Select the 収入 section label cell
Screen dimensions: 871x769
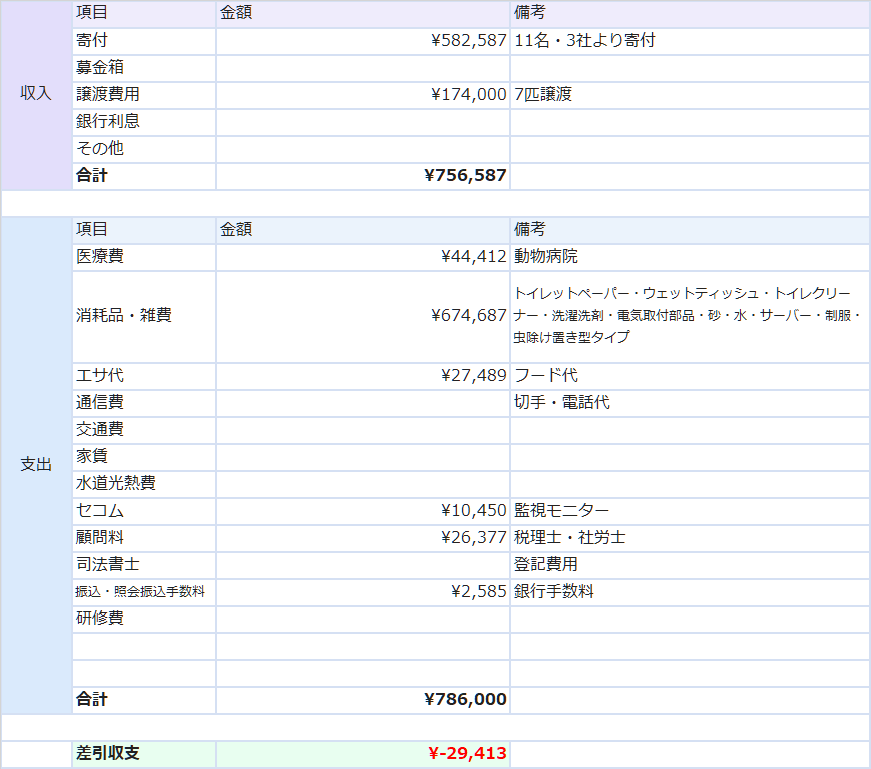[x=36, y=94]
